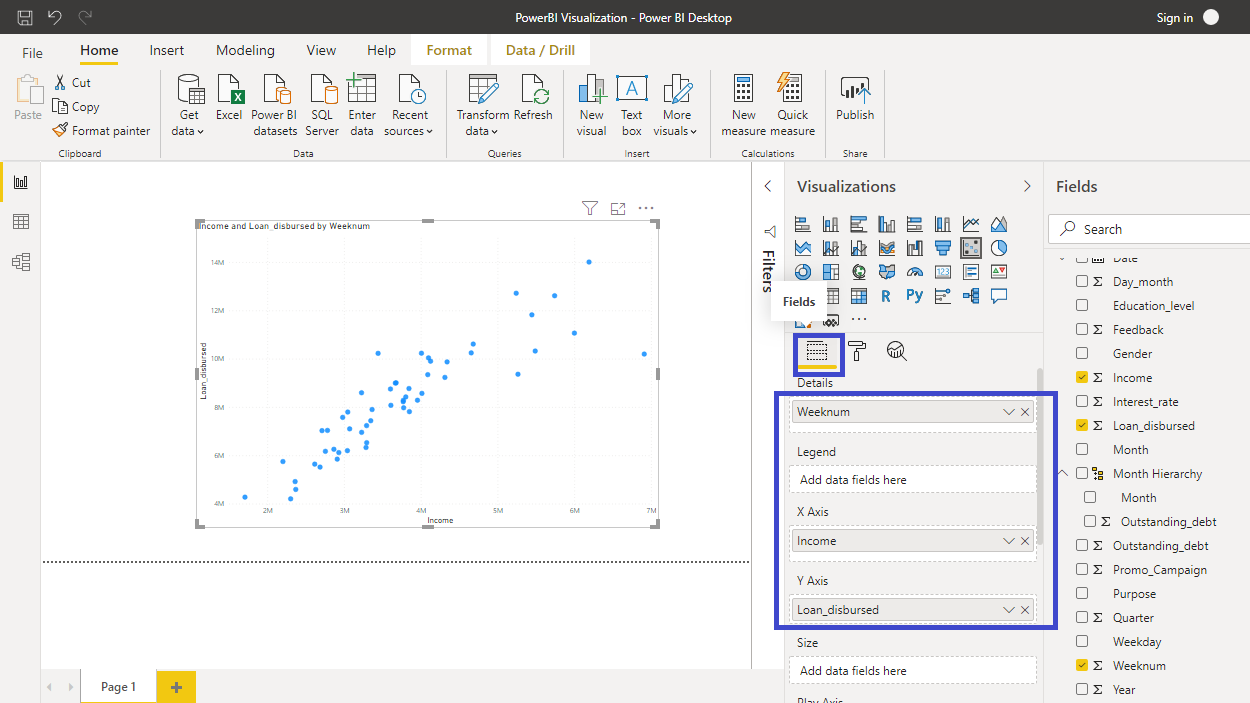This screenshot has height=703, width=1250.
Task: Open the Transform data dropdown
Action: pos(483,104)
